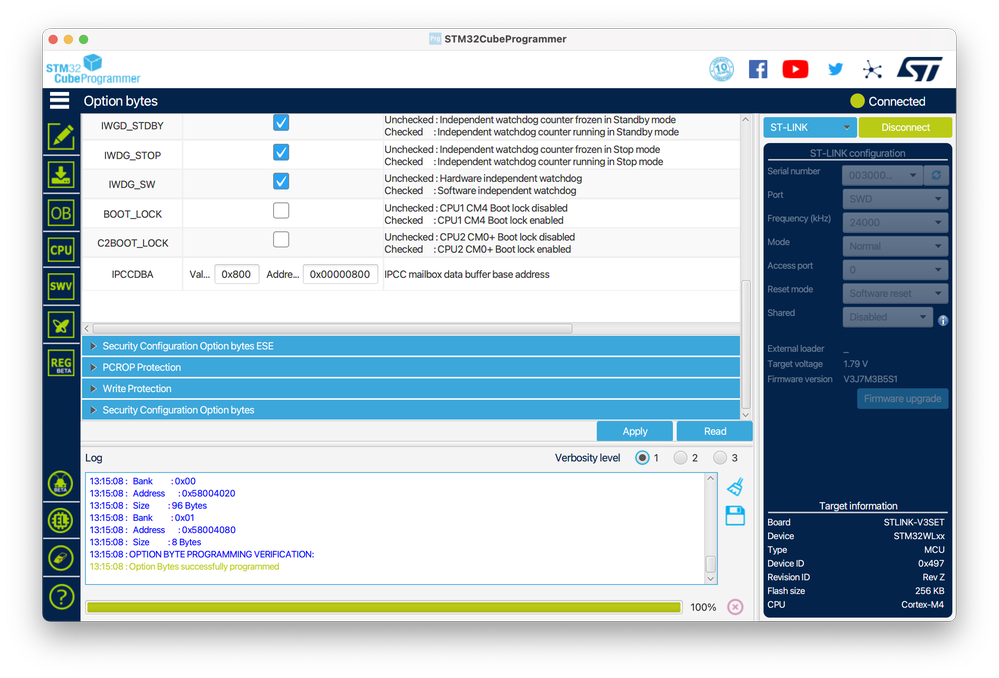Click the 10 year anniversary badge
The image size is (999, 678).
point(721,69)
